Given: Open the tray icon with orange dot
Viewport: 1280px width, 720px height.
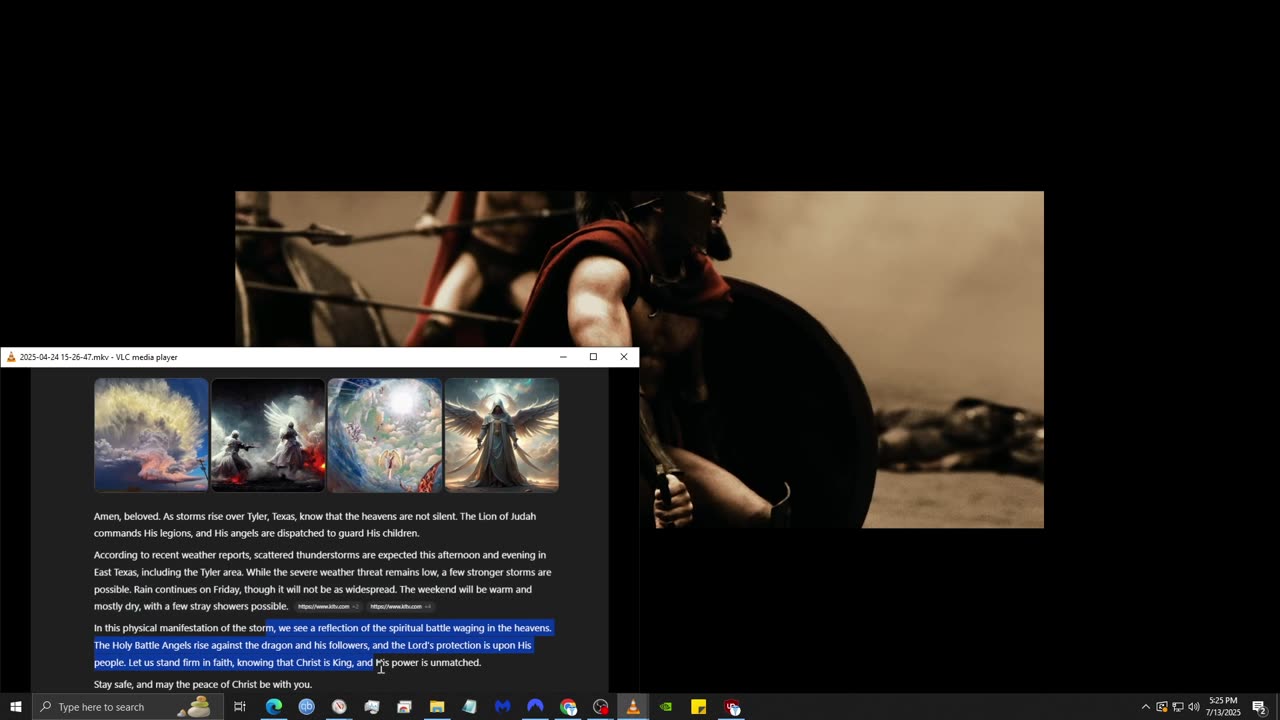Looking at the screenshot, I should pyautogui.click(x=1162, y=707).
